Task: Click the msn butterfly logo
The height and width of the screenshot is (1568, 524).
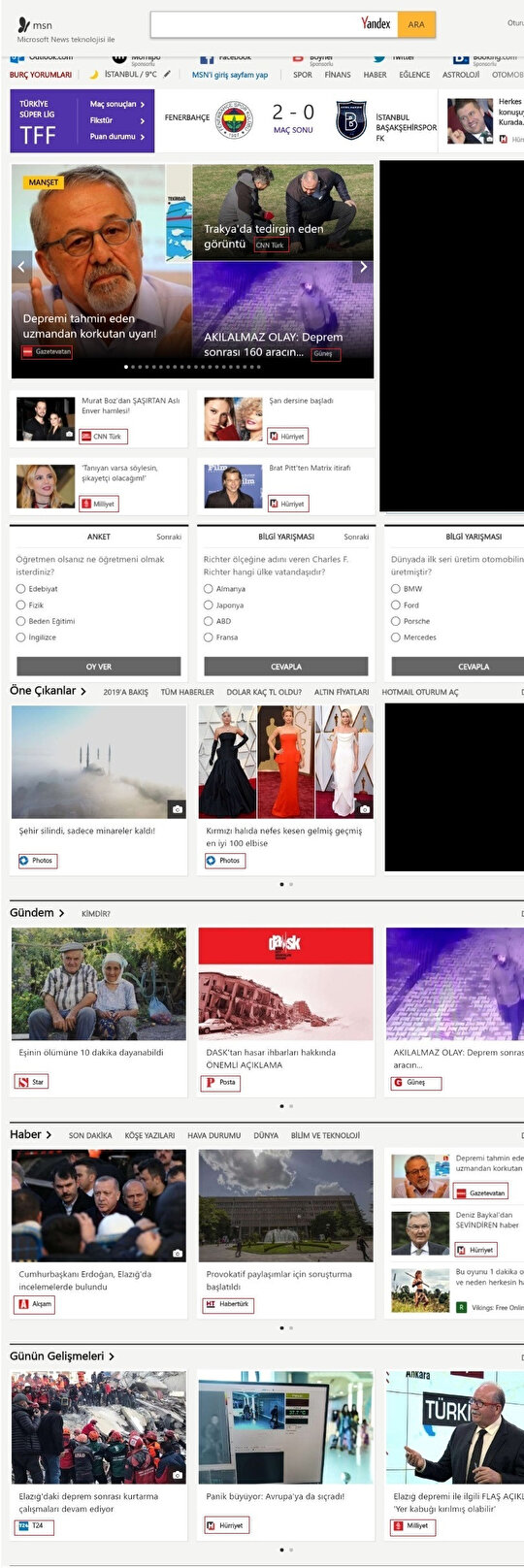Action: [24, 24]
